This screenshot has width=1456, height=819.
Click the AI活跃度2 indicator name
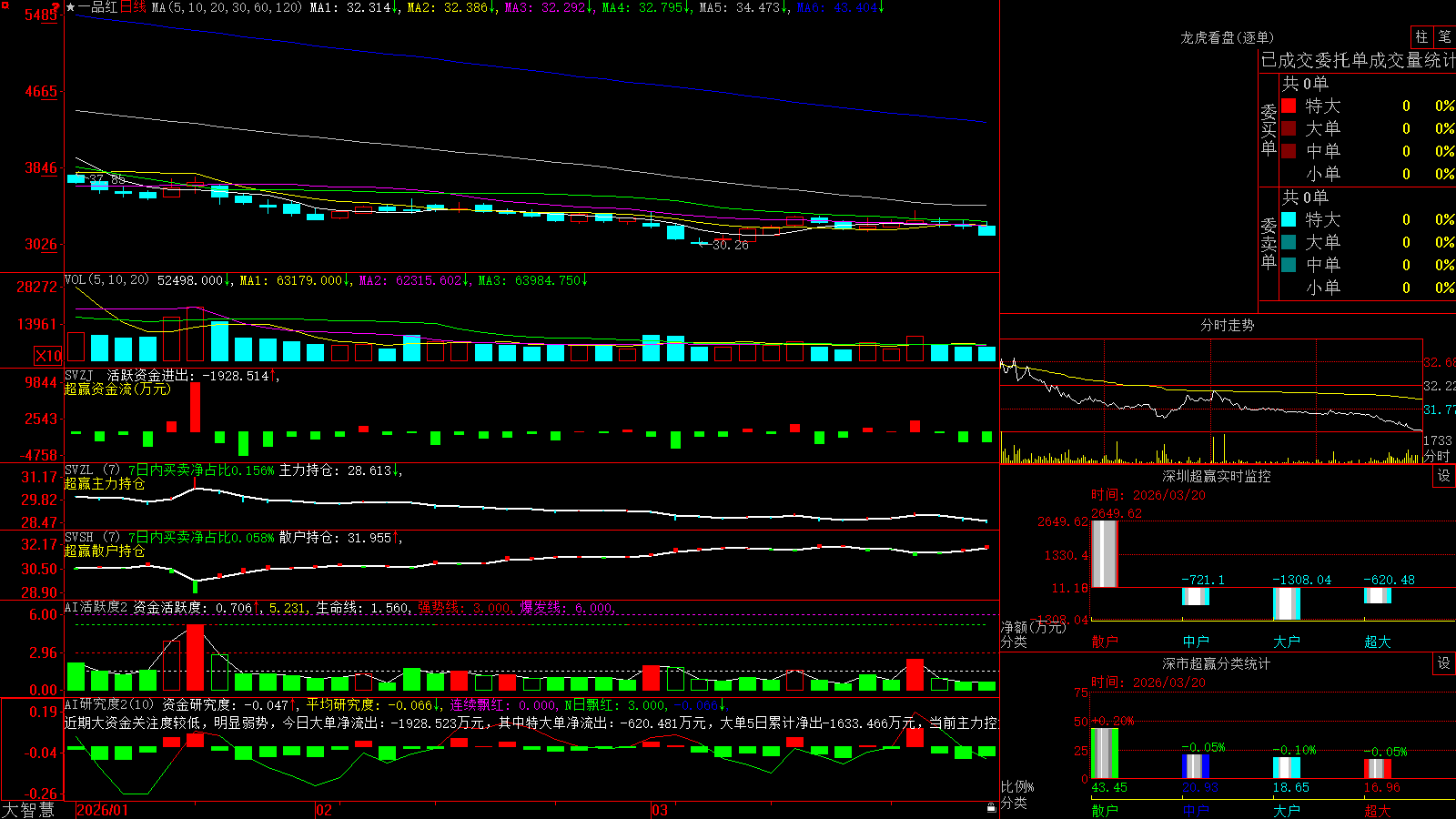(96, 607)
